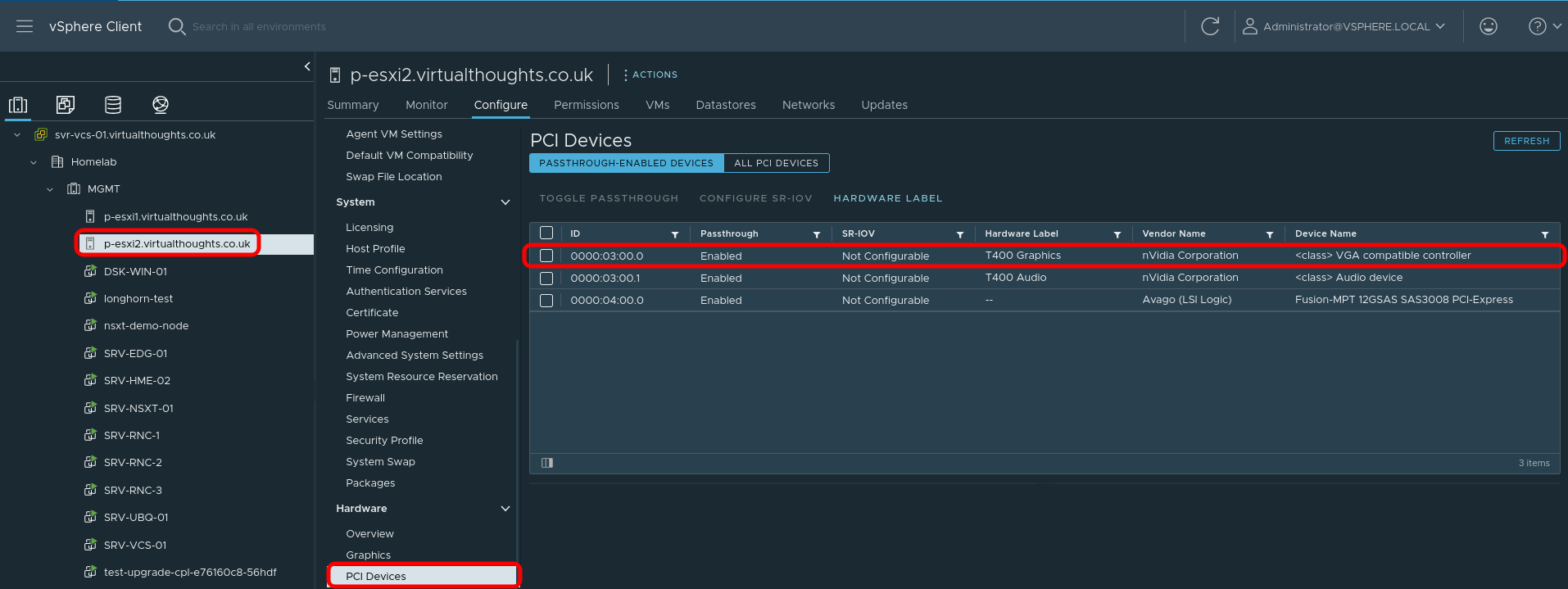Select PCI Devices in the hardware list
Image resolution: width=1568 pixels, height=589 pixels.
(x=424, y=576)
